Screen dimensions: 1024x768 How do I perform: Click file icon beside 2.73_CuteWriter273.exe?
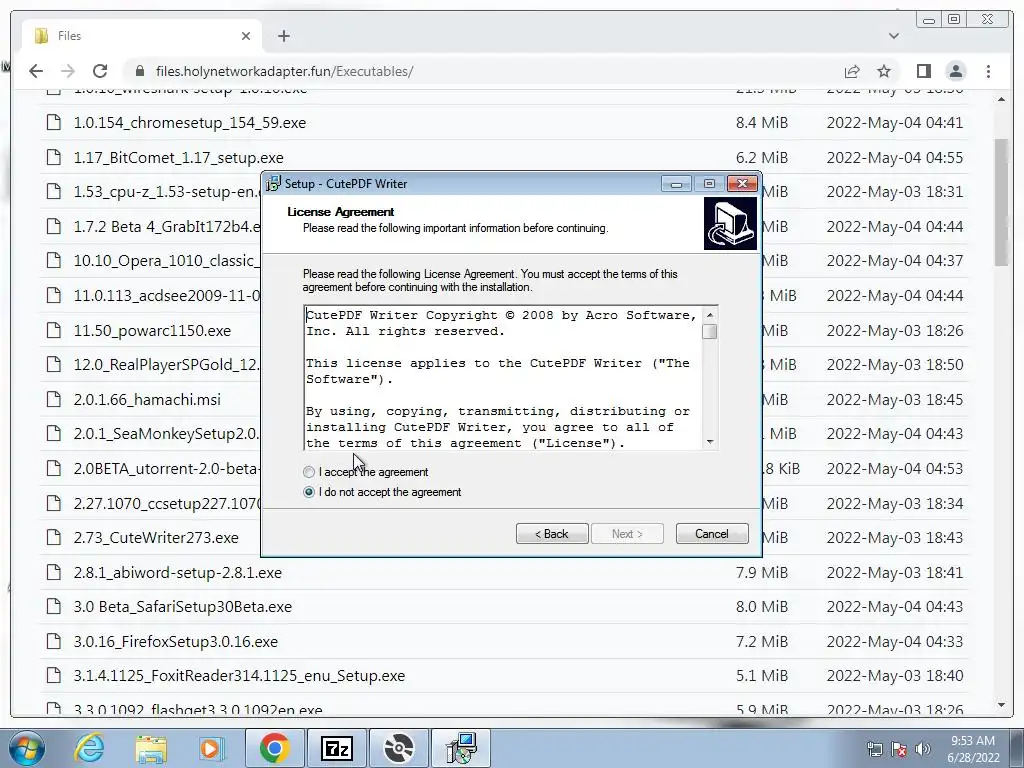point(54,537)
